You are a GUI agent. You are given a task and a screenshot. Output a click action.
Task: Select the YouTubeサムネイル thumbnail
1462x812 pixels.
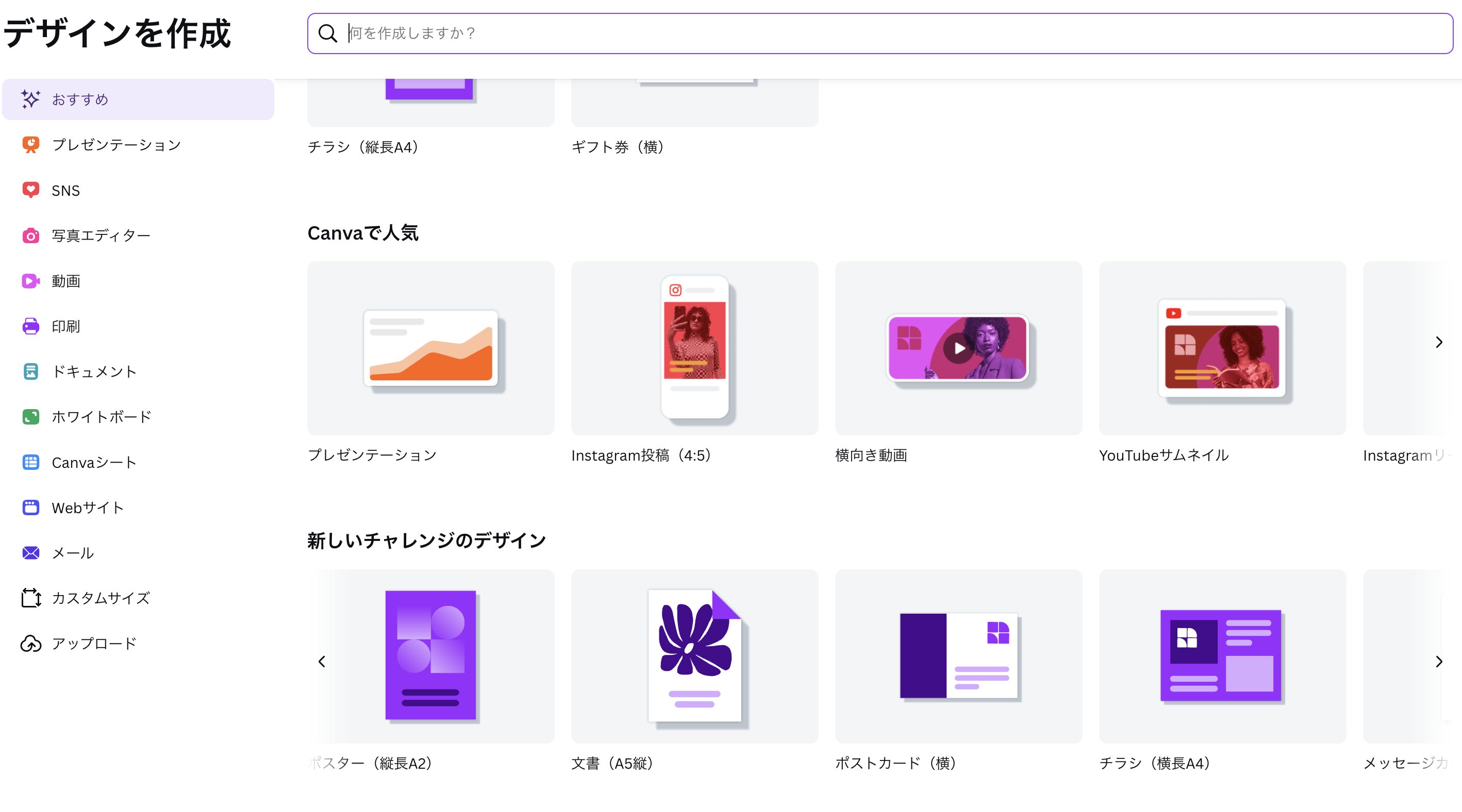1222,348
